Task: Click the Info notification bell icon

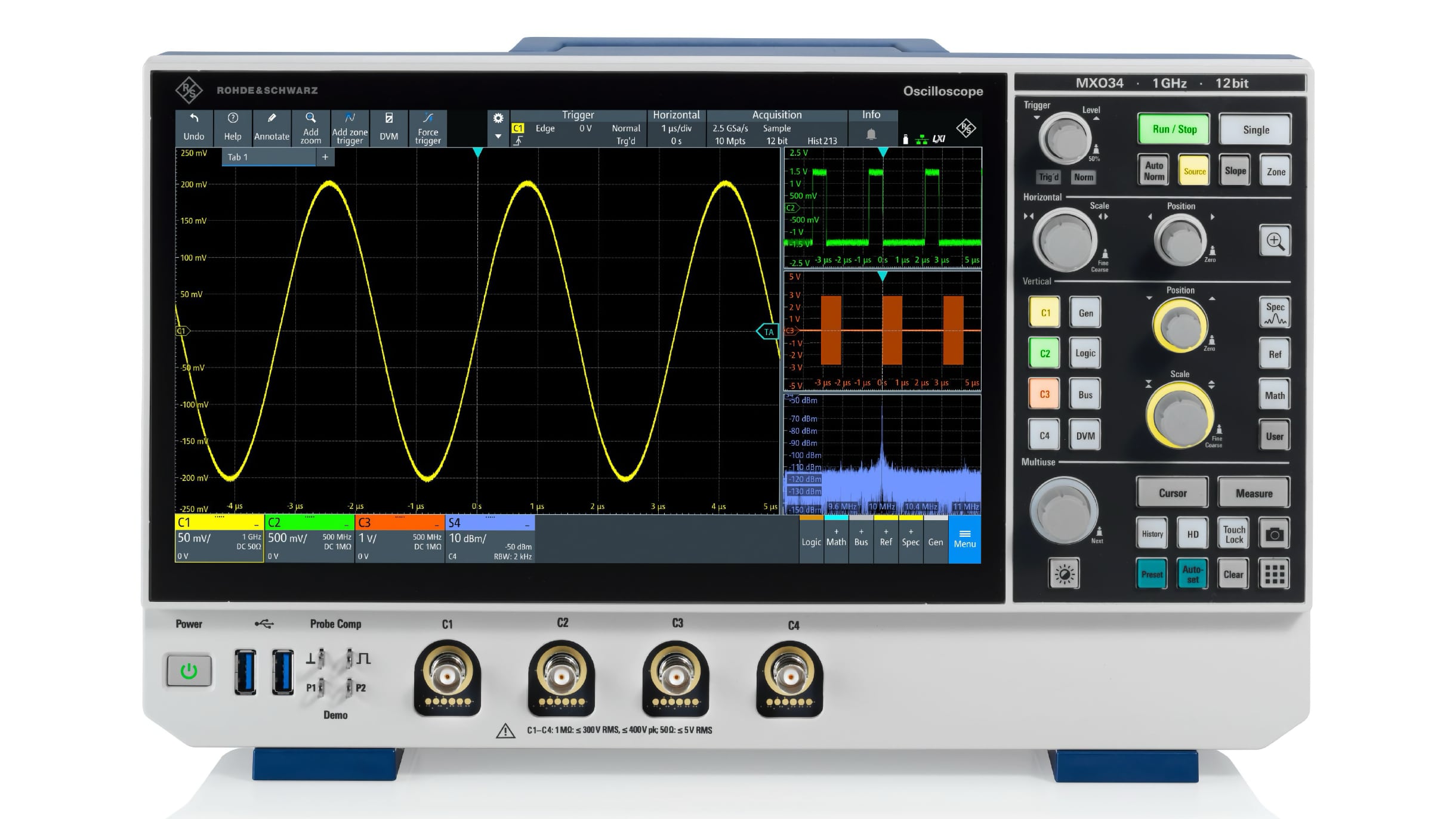Action: click(871, 134)
